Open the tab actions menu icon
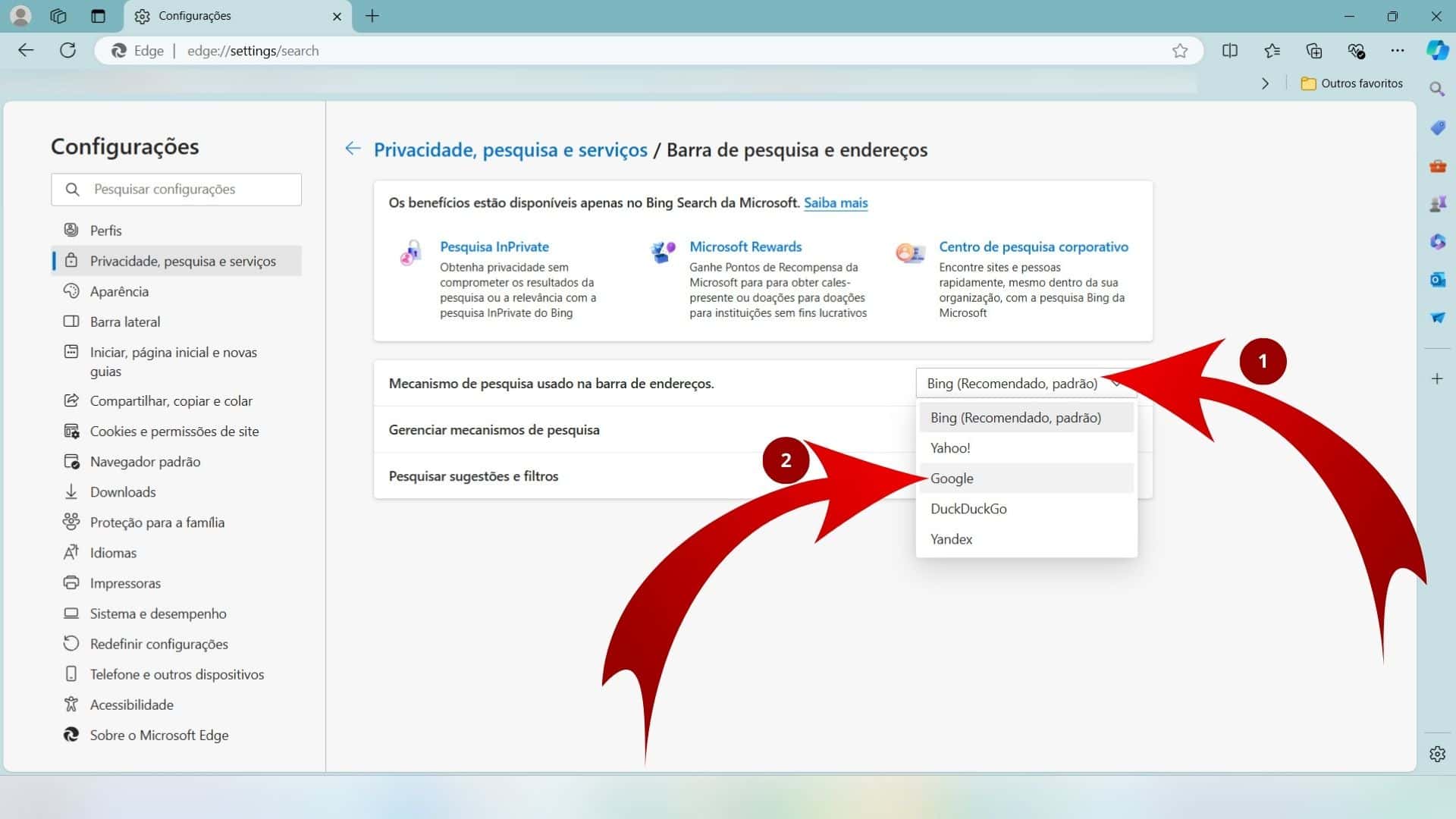 click(x=98, y=16)
